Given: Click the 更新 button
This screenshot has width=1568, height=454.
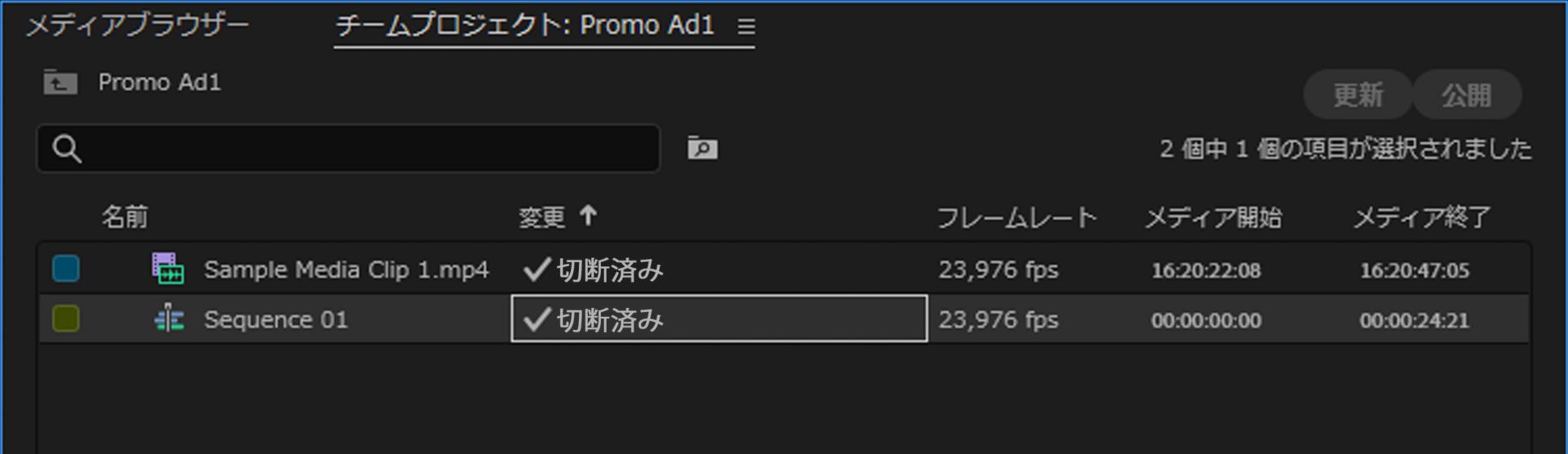Looking at the screenshot, I should [1357, 95].
